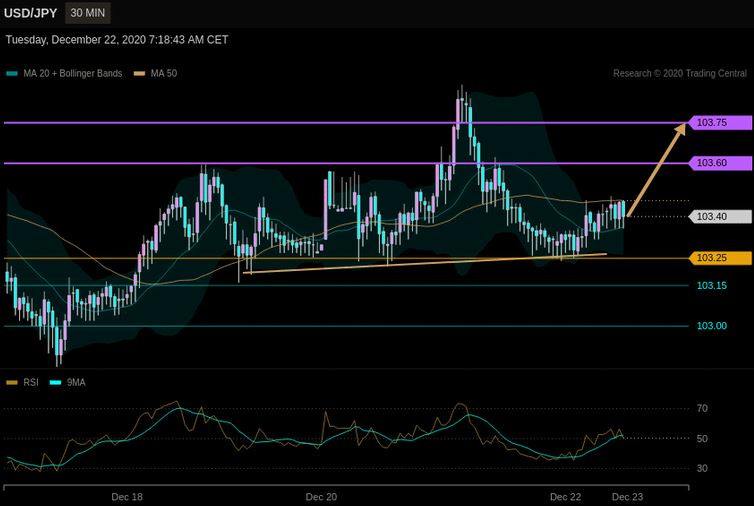The height and width of the screenshot is (506, 754).
Task: Click the date and time stamp text
Action: click(117, 39)
